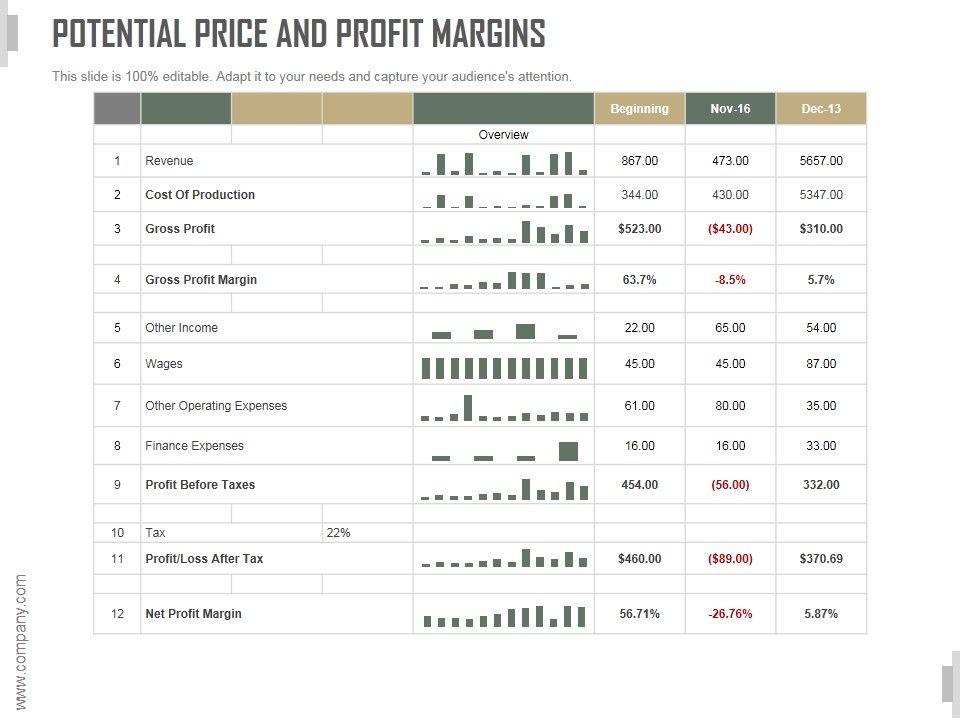The image size is (960, 720).
Task: Click the Net Profit Margin sparkline
Action: tap(504, 615)
